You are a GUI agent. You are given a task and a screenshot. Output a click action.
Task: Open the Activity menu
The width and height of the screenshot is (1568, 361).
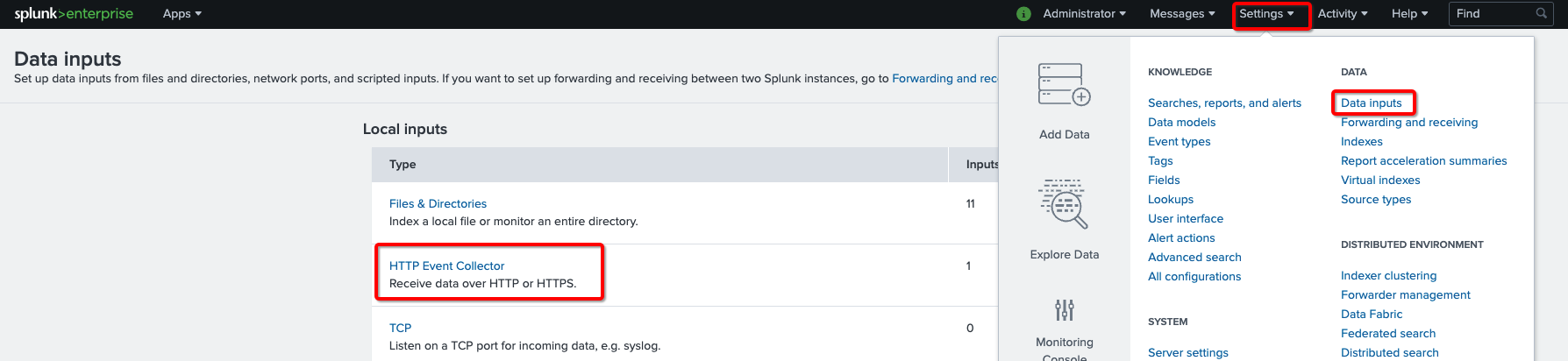[x=1342, y=14]
